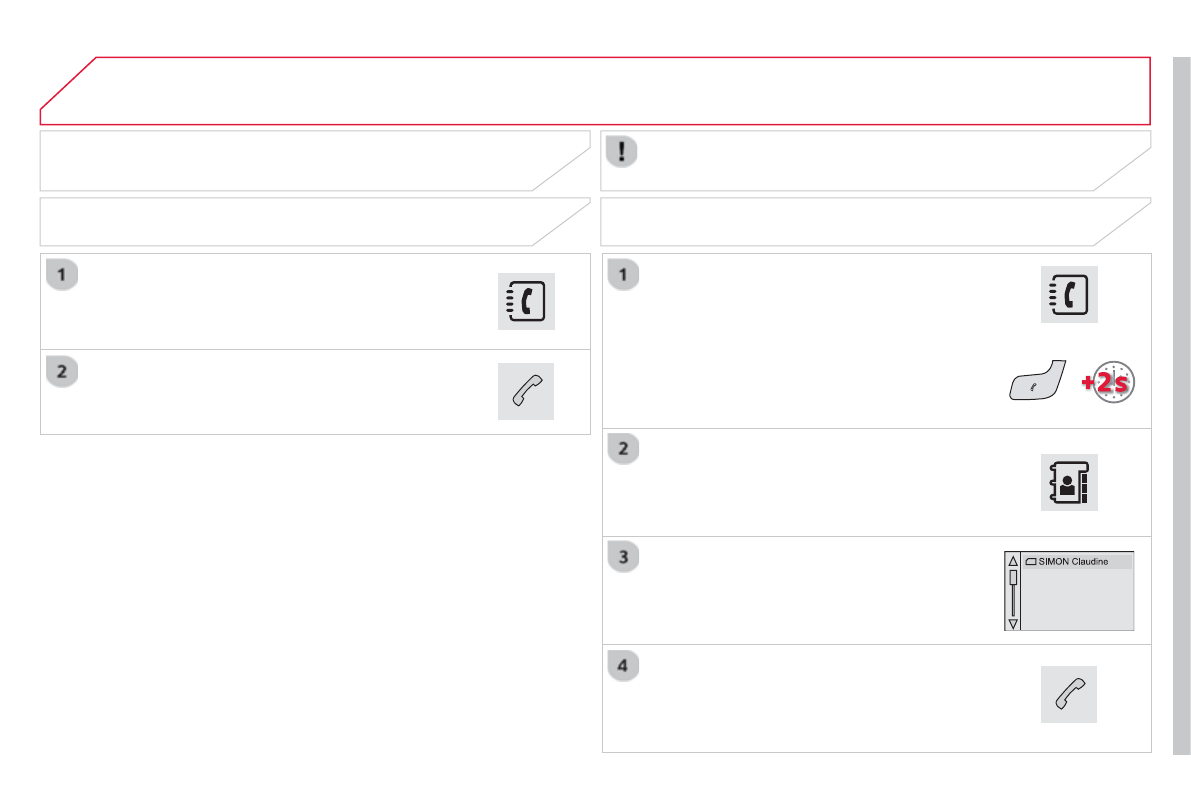Click the phone book icon in the left panel
This screenshot has height=794, width=1191.
tap(526, 301)
